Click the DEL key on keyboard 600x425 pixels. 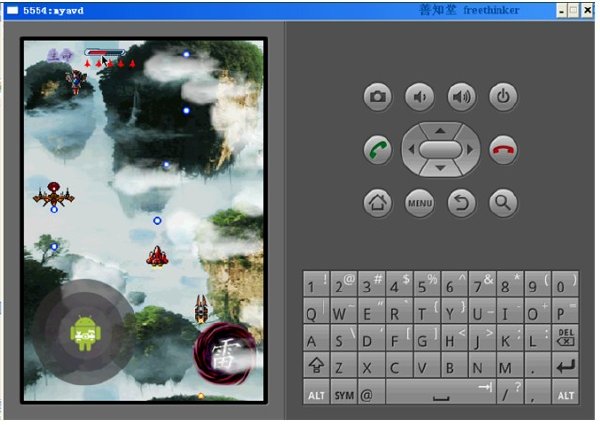coord(565,337)
